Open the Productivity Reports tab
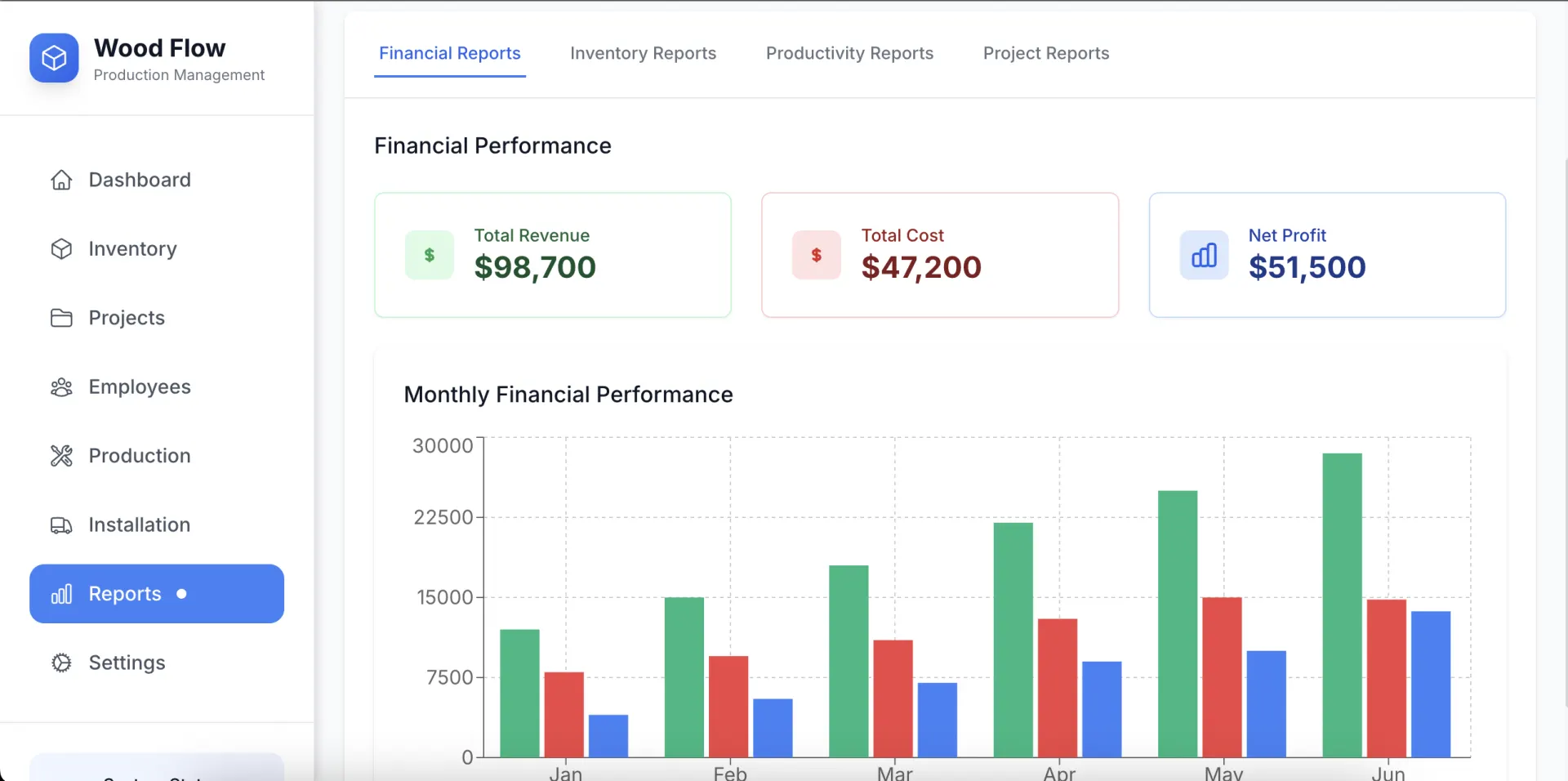 (849, 53)
